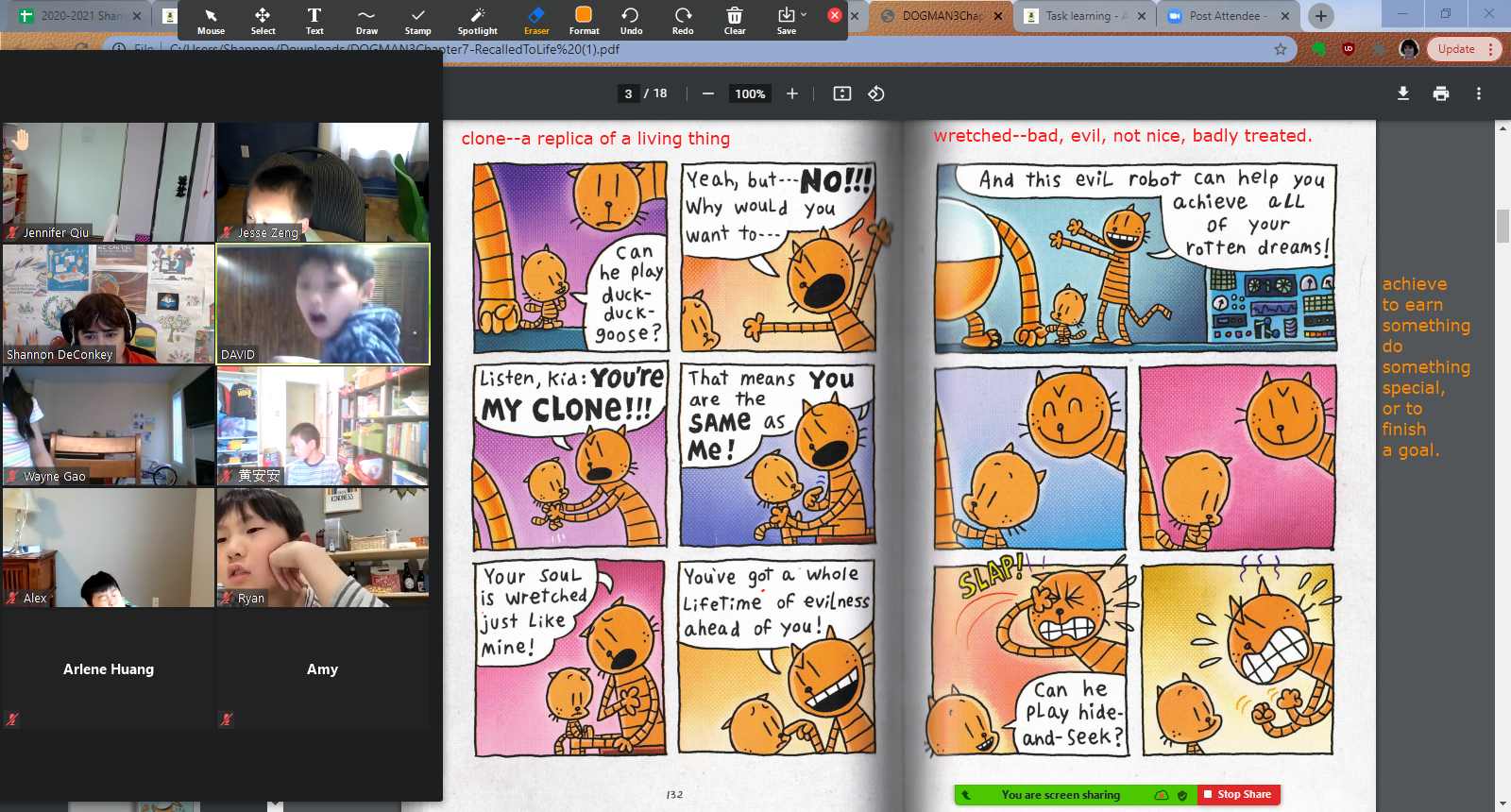Image resolution: width=1511 pixels, height=812 pixels.
Task: Toggle the Eraser tool
Action: point(536,21)
